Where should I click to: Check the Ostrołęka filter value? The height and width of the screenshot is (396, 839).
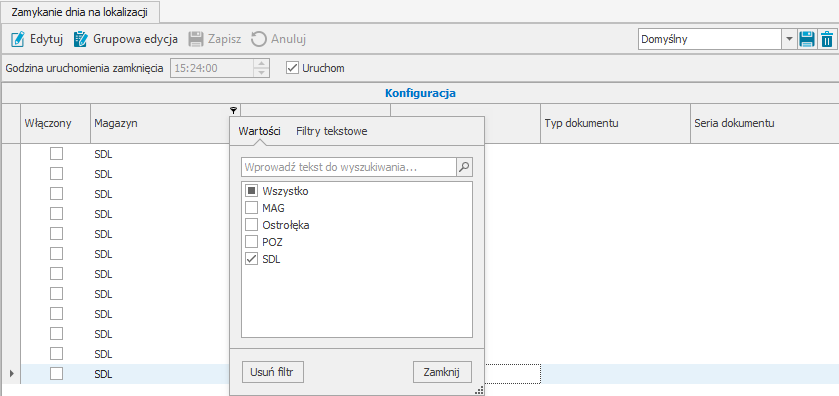coord(251,225)
